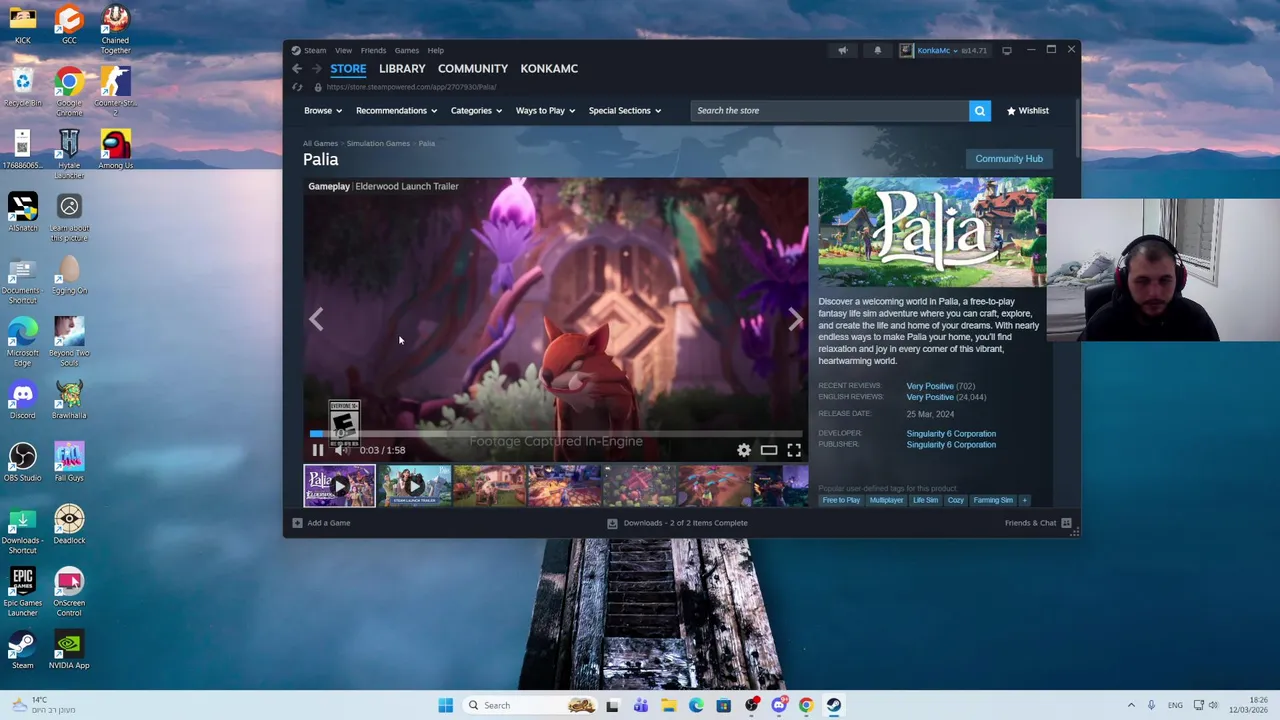Screen dimensions: 1280x720
Task: Click the Search the store field
Action: (x=829, y=111)
